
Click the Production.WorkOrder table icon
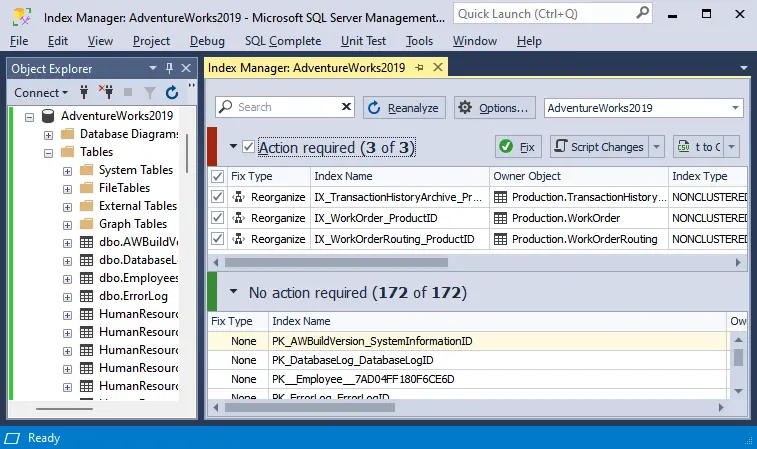(x=501, y=218)
